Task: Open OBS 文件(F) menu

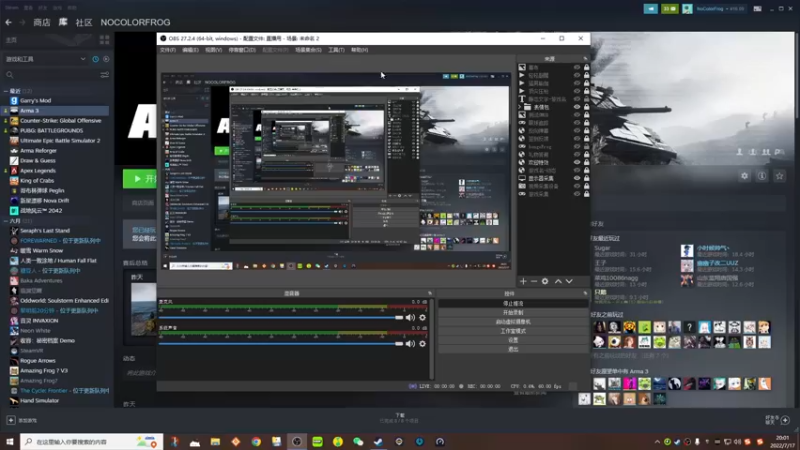Action: [x=168, y=50]
